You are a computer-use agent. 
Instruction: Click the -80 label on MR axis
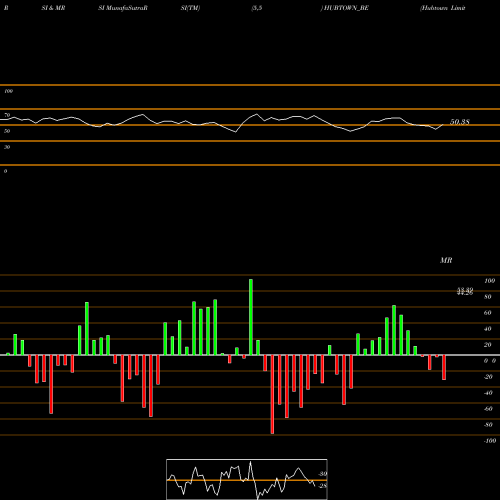(488, 425)
